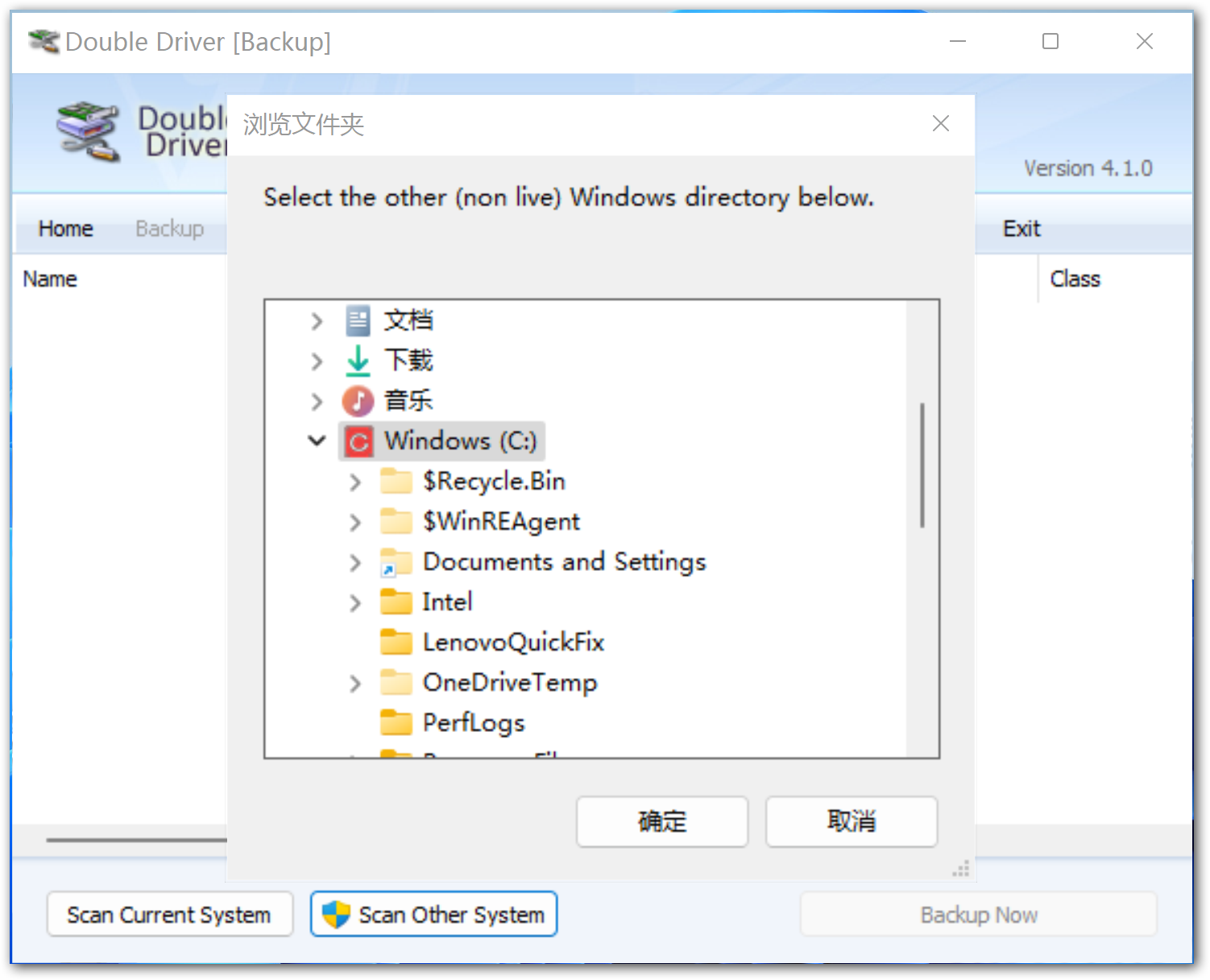Click the Name column header
This screenshot has height=980, width=1210.
50,279
